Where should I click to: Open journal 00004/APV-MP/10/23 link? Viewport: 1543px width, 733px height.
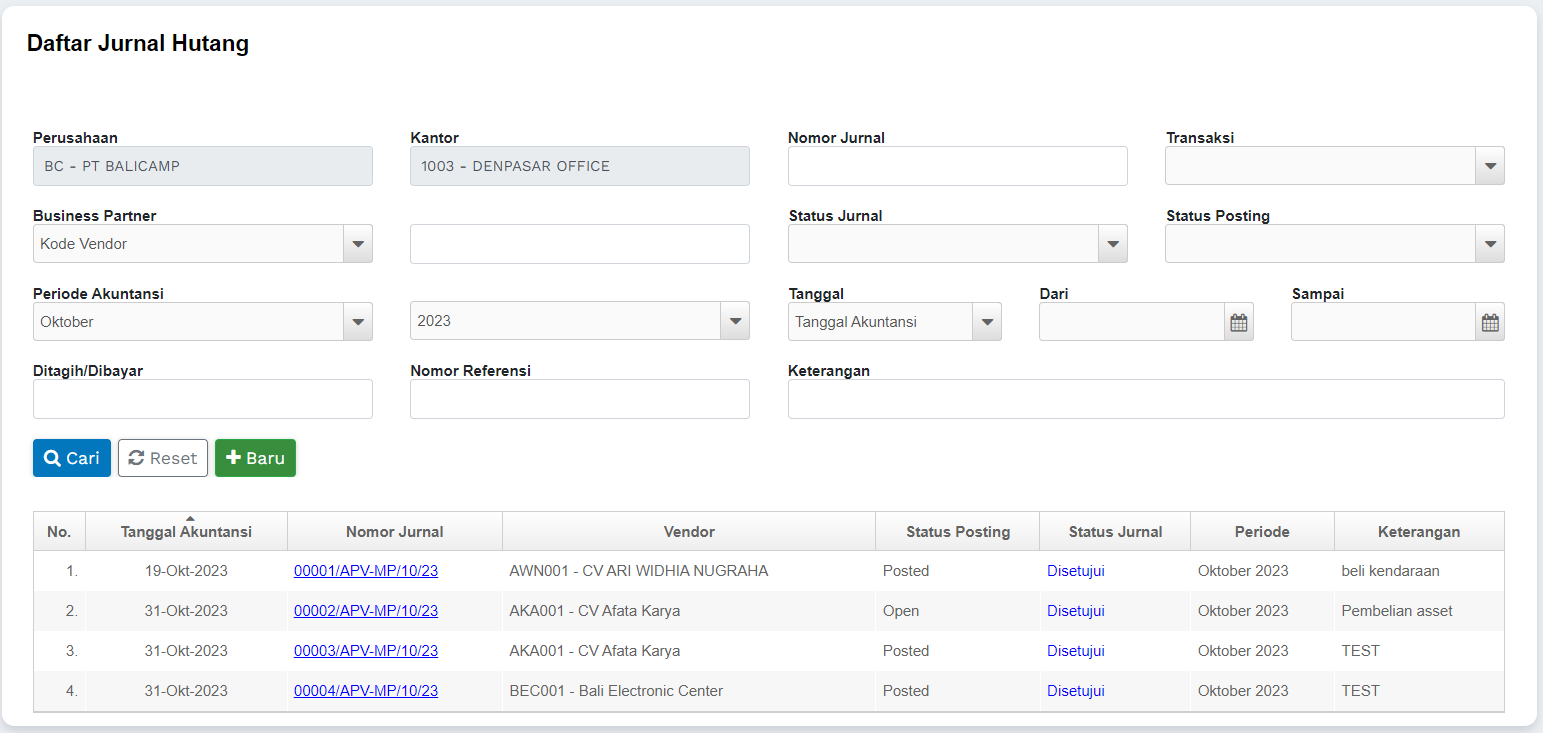pos(366,691)
